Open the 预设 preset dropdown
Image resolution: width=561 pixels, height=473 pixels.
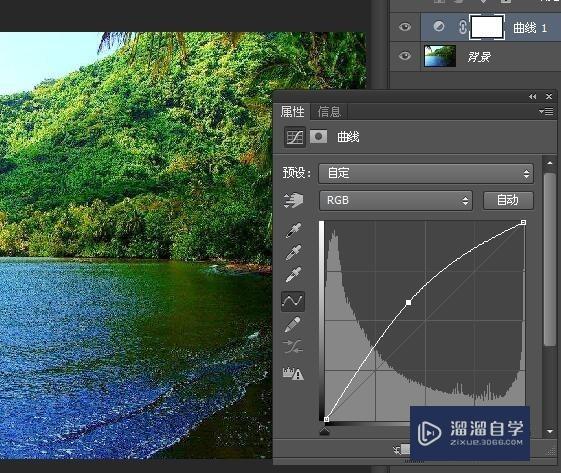point(426,174)
